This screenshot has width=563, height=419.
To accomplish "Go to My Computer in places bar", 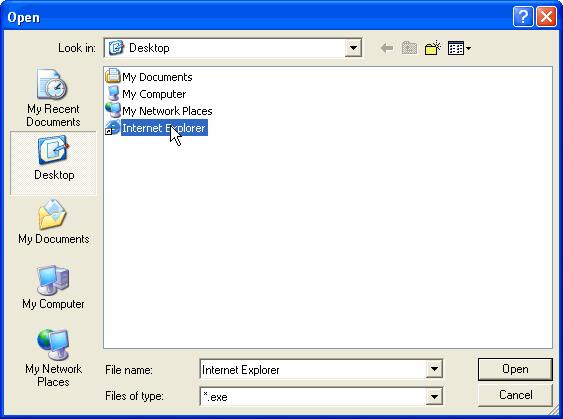I will pos(53,288).
